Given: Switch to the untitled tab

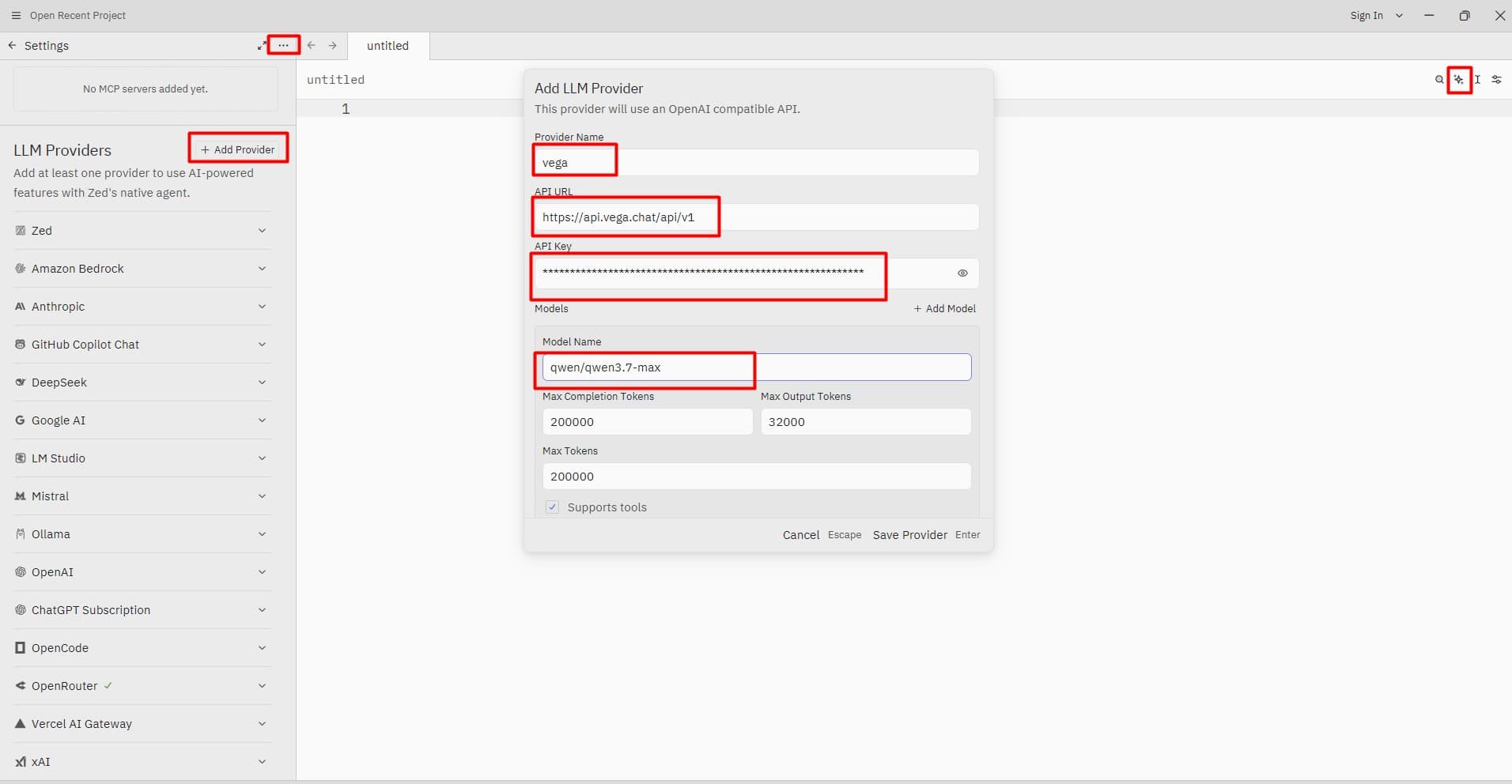Looking at the screenshot, I should 387,46.
